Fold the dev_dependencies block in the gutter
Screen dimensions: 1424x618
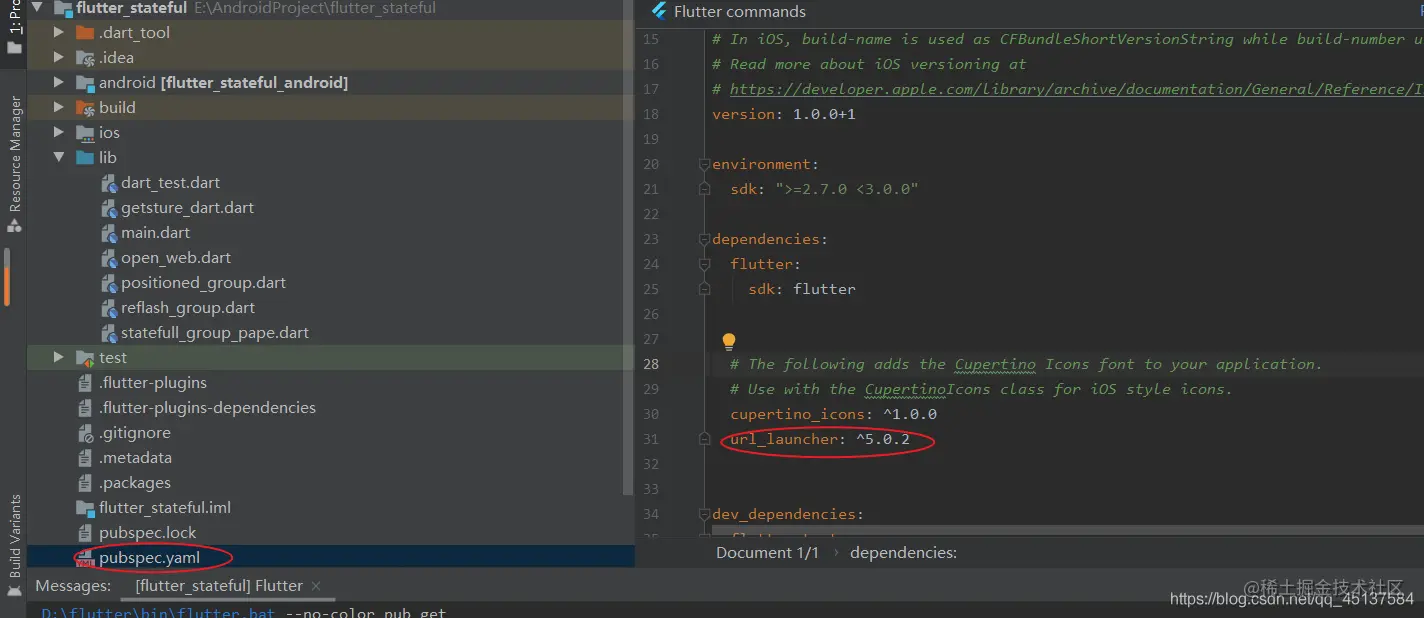[705, 514]
